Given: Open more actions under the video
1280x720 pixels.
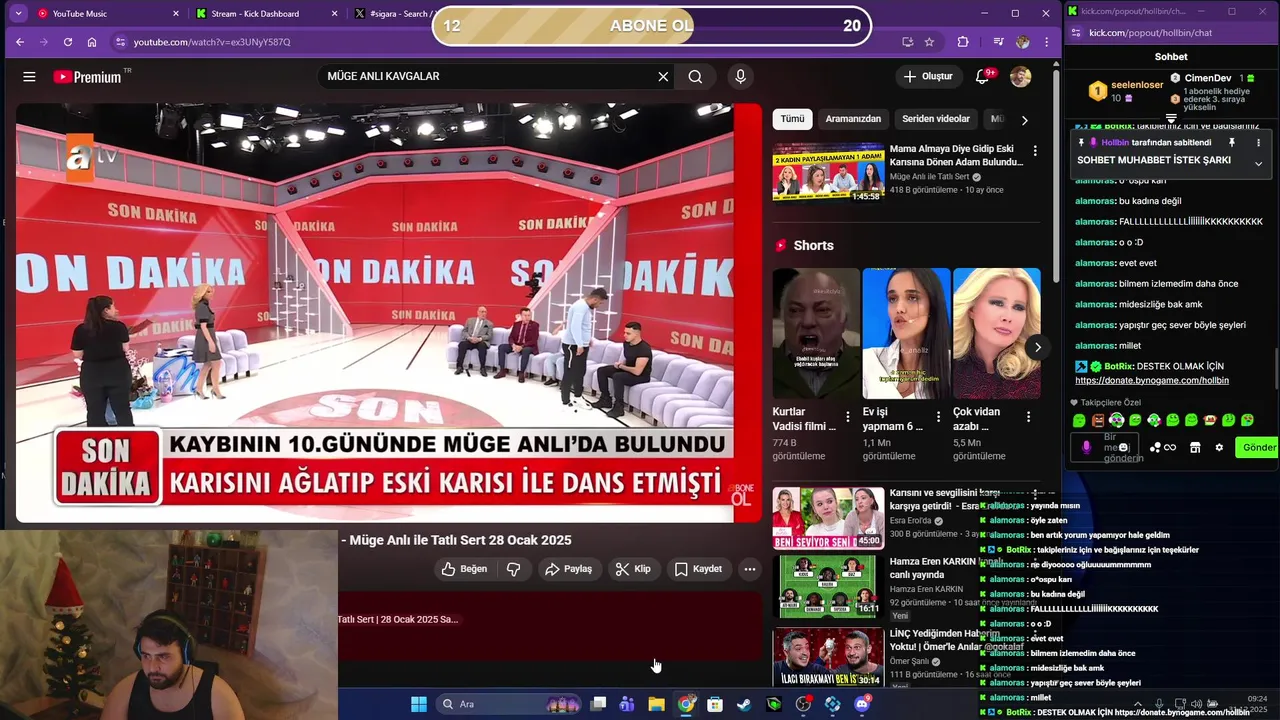Looking at the screenshot, I should point(750,569).
